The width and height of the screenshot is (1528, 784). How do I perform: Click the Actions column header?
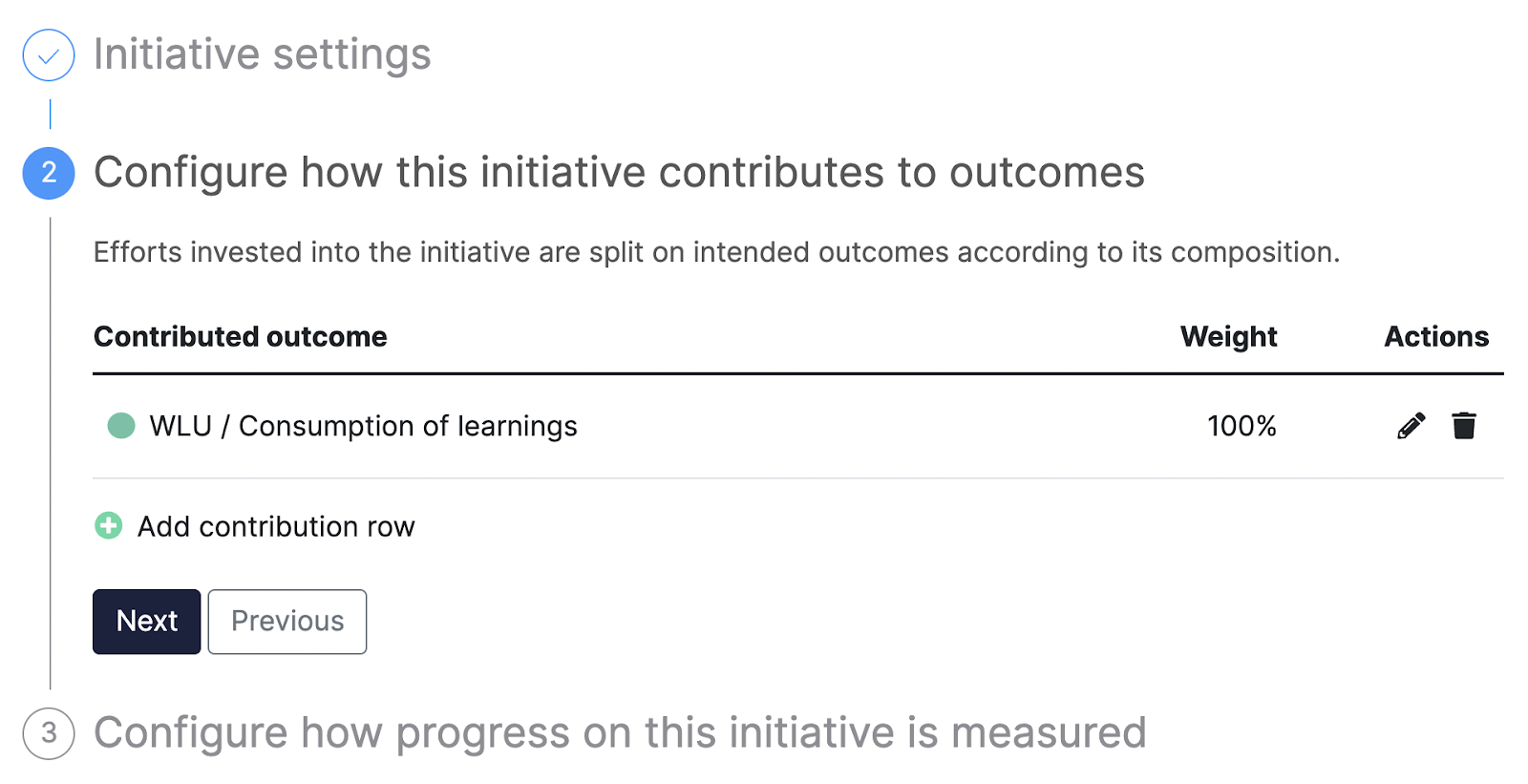1437,336
